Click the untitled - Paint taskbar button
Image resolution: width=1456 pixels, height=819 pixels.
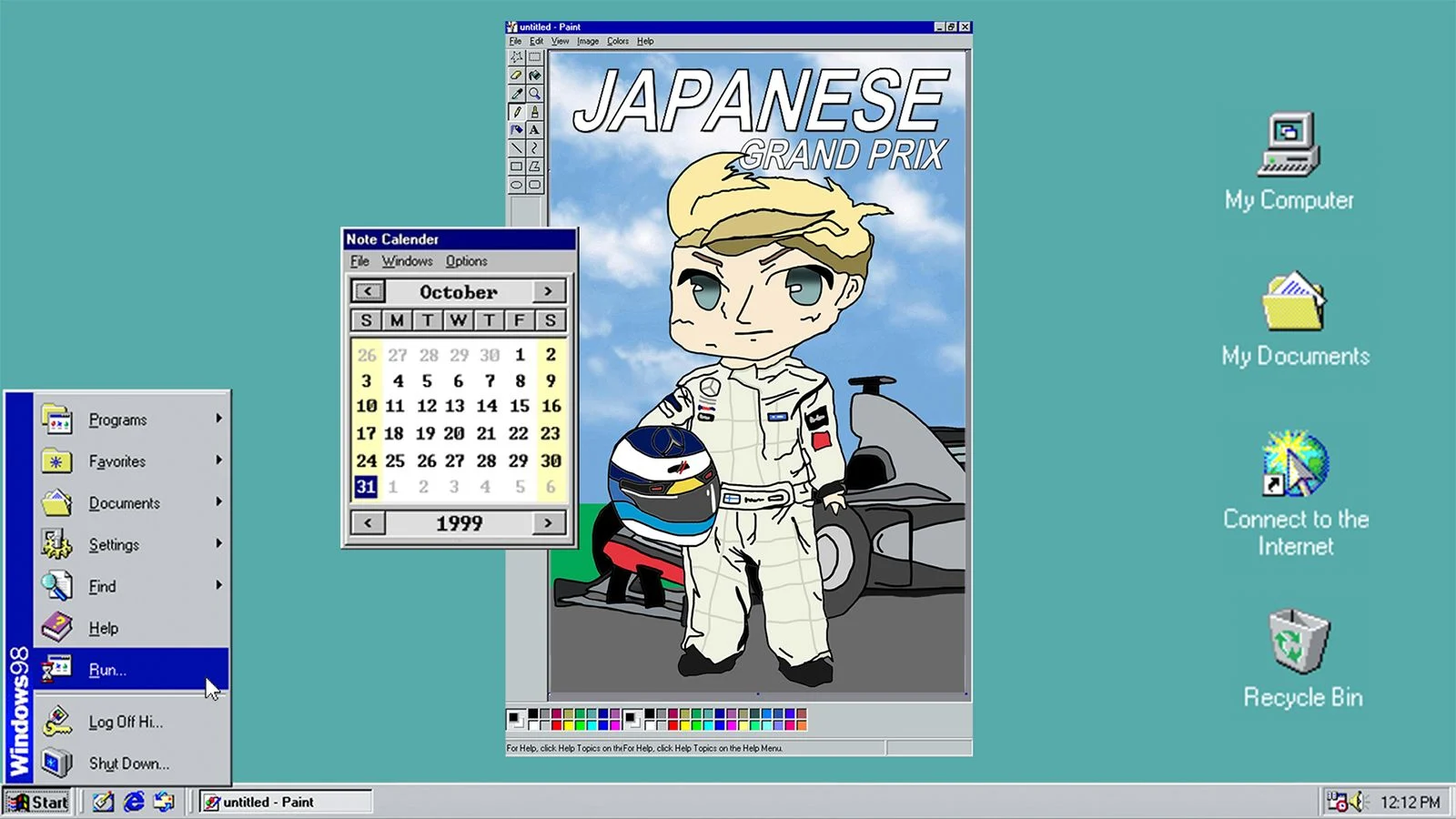click(x=286, y=802)
